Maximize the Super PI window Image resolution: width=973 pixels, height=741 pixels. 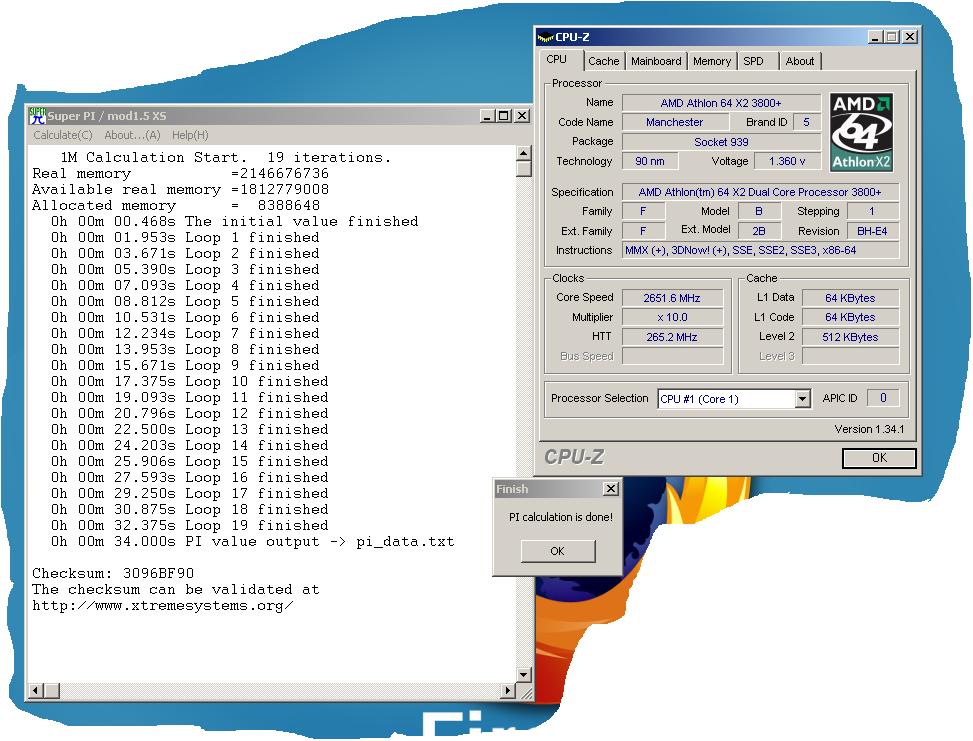[504, 116]
